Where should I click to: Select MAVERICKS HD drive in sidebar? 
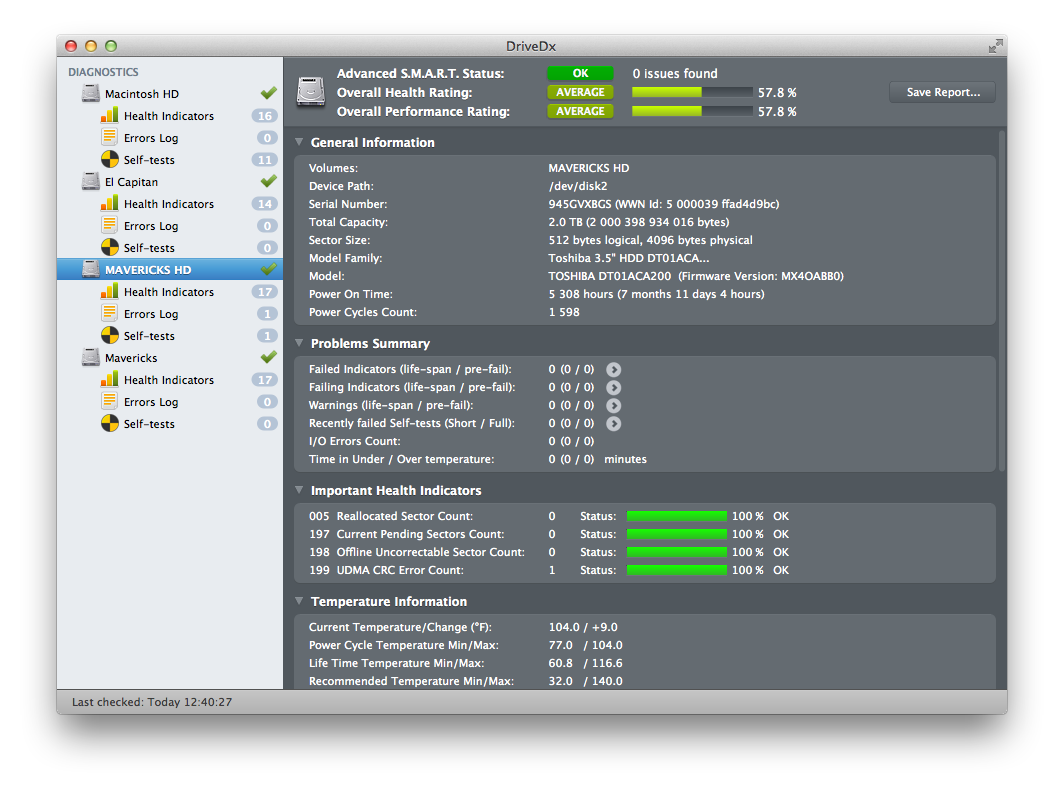(170, 269)
